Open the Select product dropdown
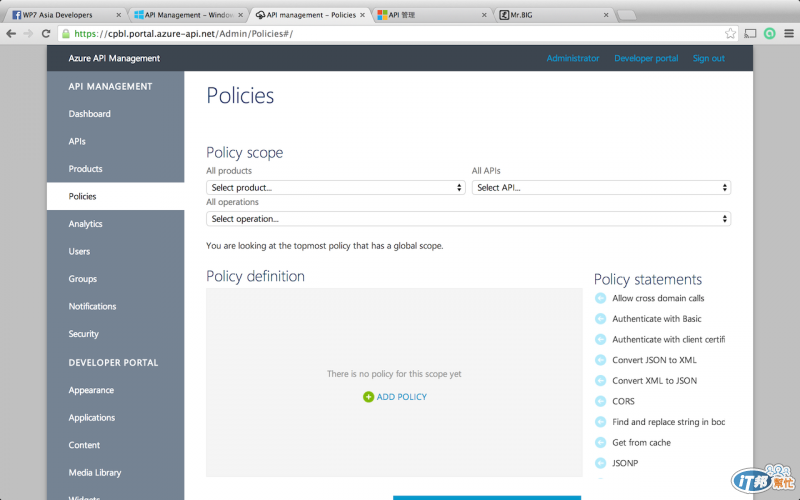Viewport: 800px width, 500px height. tap(335, 188)
